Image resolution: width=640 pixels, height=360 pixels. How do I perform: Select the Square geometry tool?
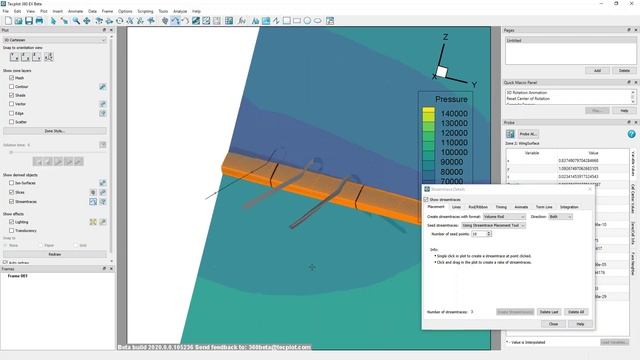(x=287, y=20)
